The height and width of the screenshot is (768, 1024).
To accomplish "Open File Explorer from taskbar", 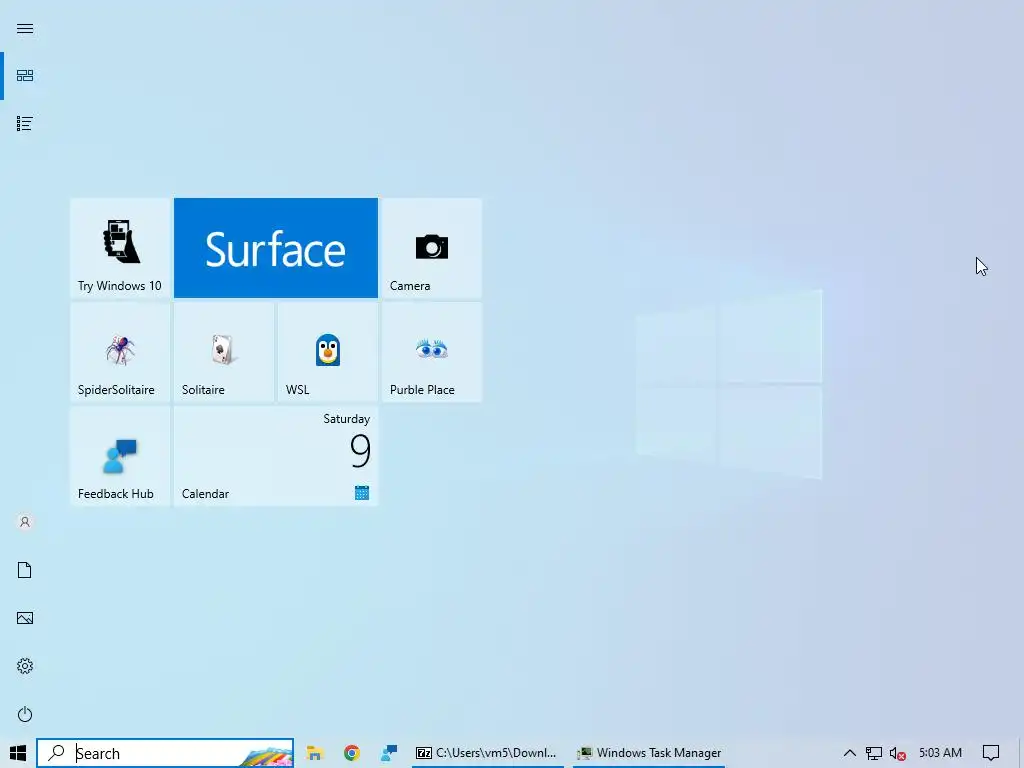I will click(315, 753).
